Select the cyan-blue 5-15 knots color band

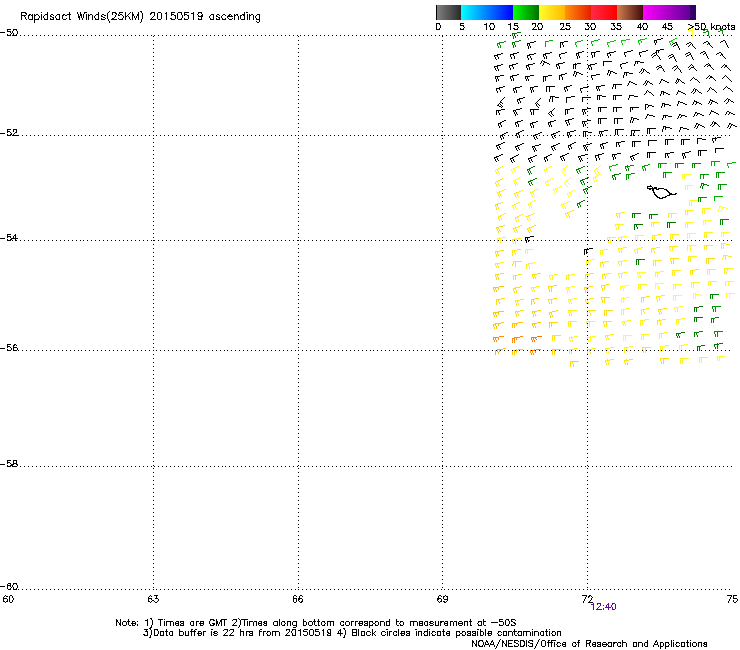pos(487,12)
